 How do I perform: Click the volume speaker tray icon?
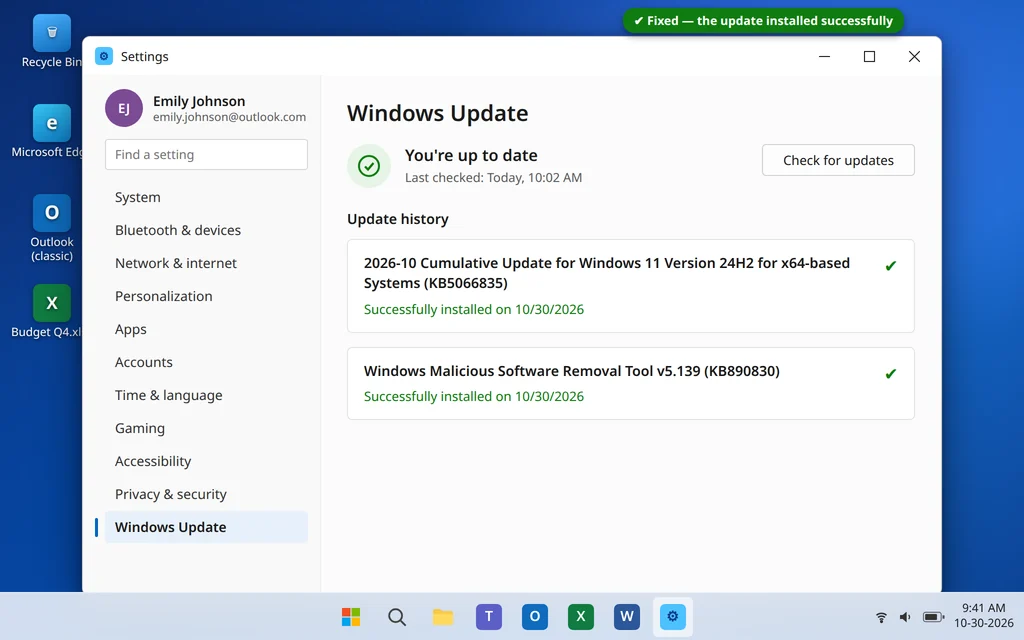pos(905,616)
